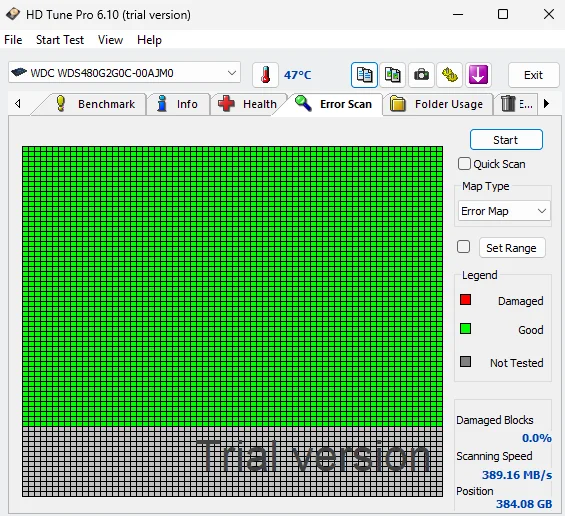565x516 pixels.
Task: Show previous tabs with left arrow
Action: coord(18,104)
